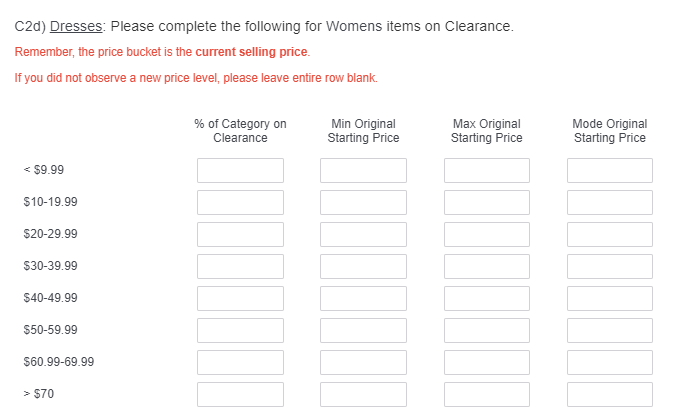
Task: Select Max Original Price field for $10-19.99
Action: pos(486,202)
